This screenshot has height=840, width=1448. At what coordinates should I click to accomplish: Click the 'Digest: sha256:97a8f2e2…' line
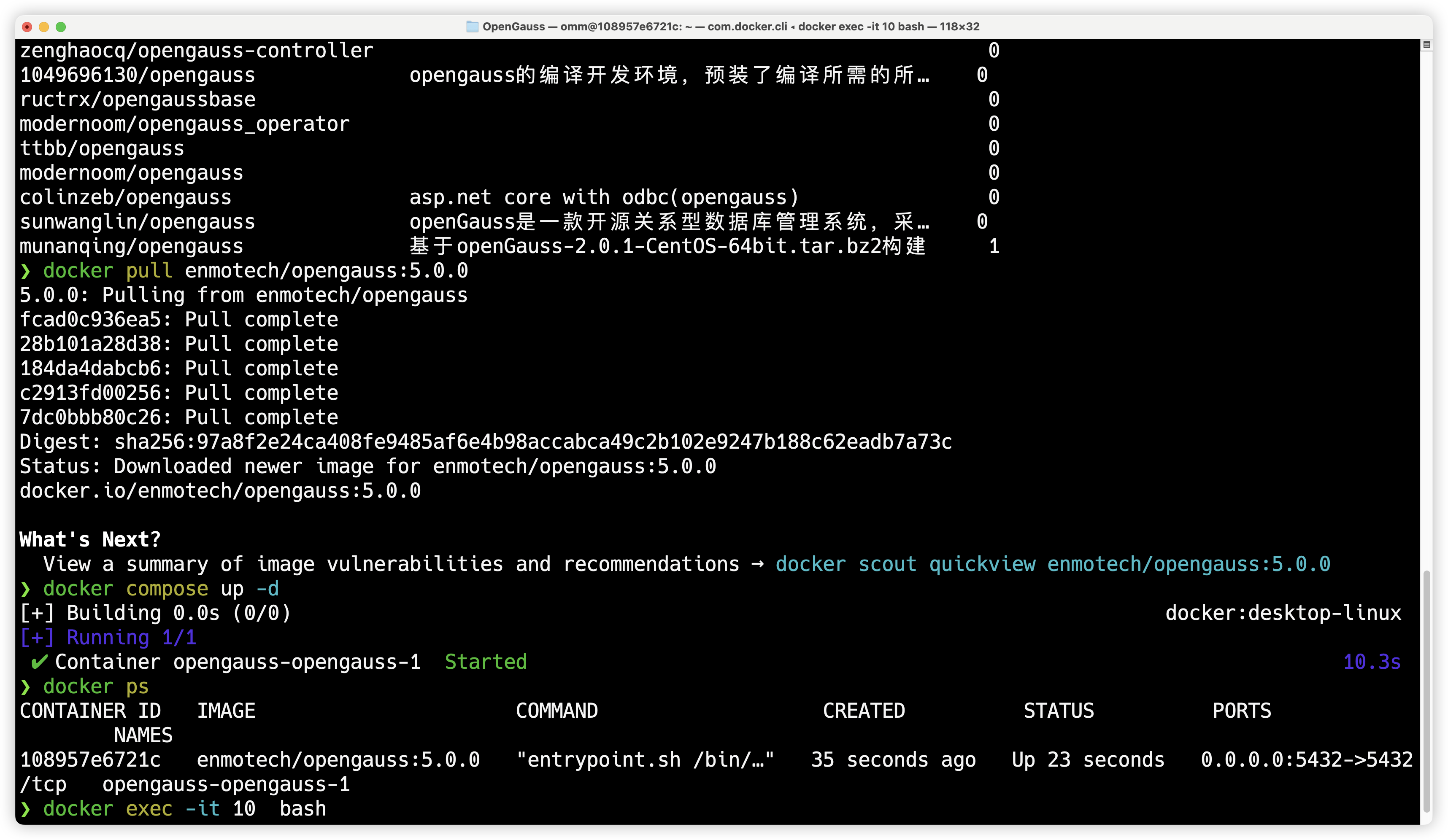[486, 442]
